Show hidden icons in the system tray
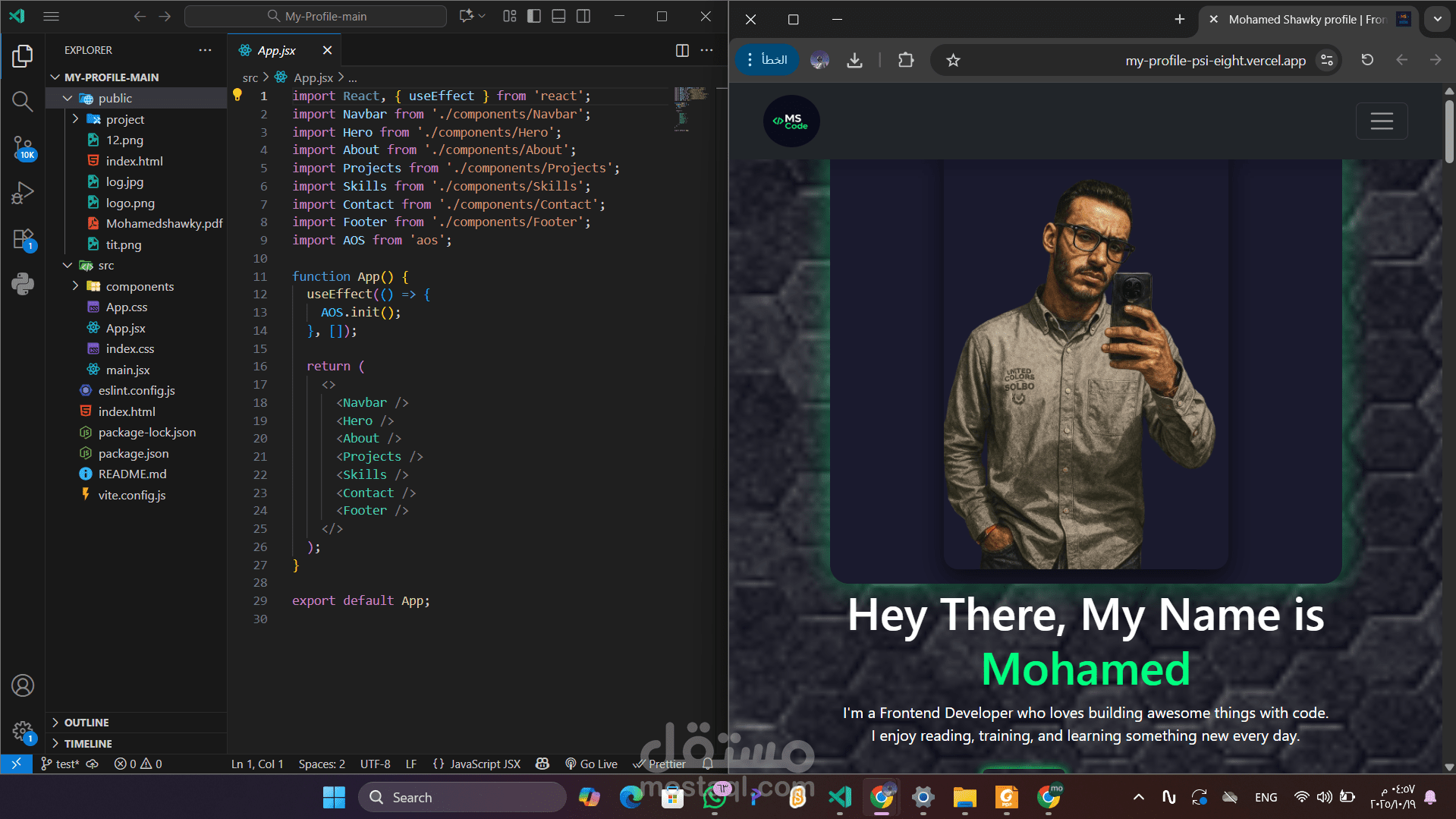The height and width of the screenshot is (819, 1456). (x=1139, y=797)
